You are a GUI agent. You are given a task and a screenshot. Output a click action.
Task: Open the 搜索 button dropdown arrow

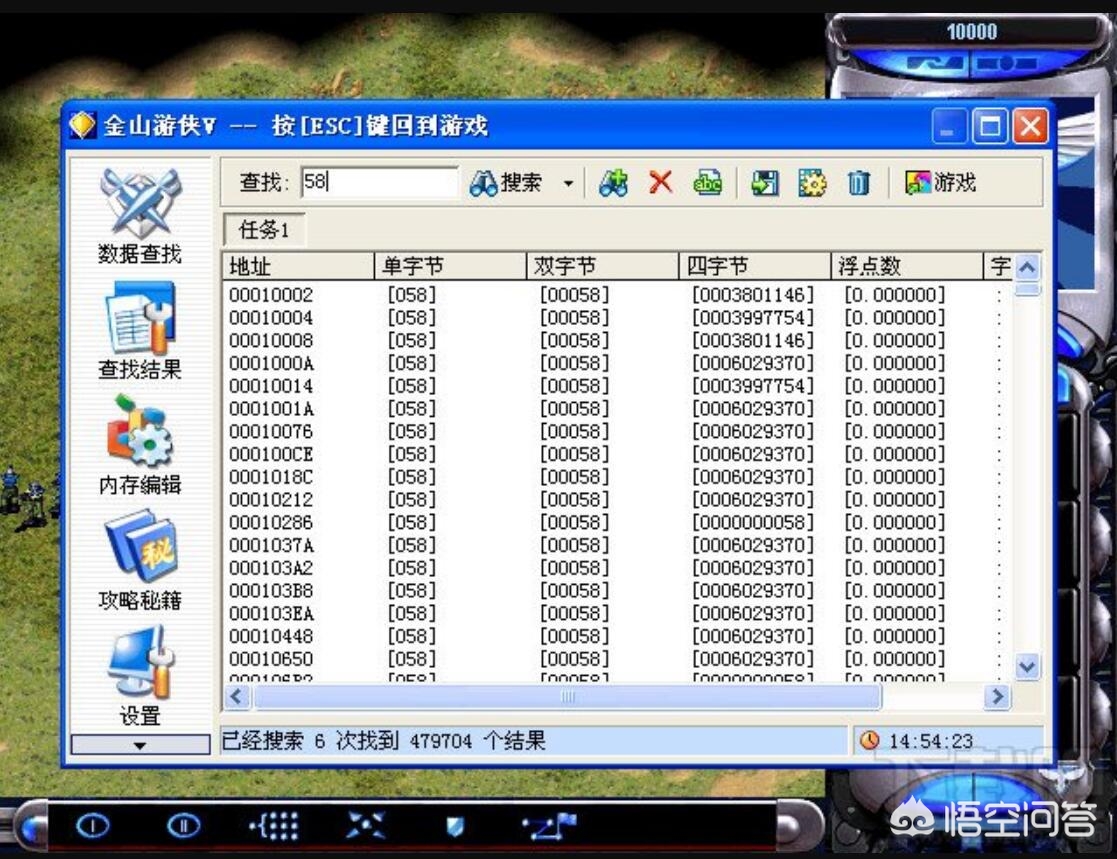568,183
